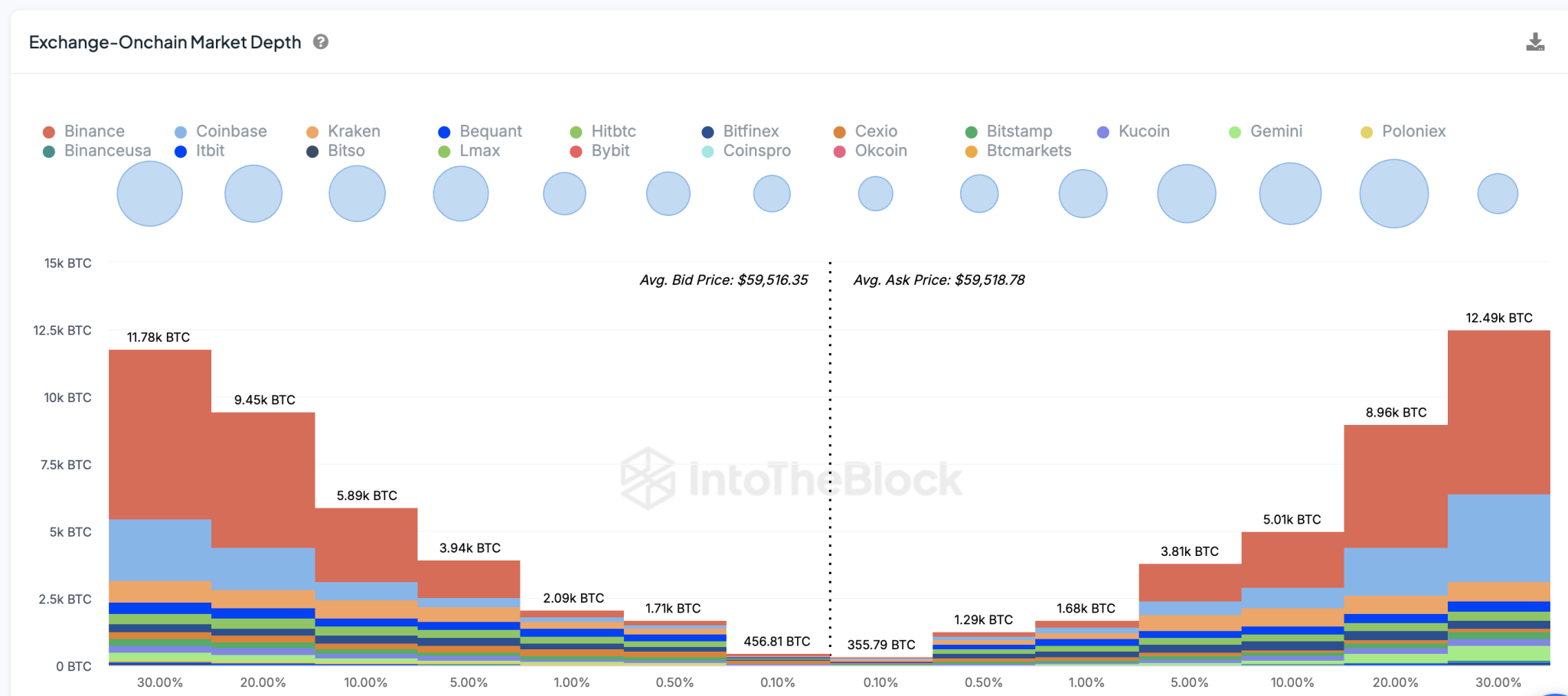Click the bubble above the 12.49k BTC bar
The width and height of the screenshot is (1568, 696).
click(1498, 194)
